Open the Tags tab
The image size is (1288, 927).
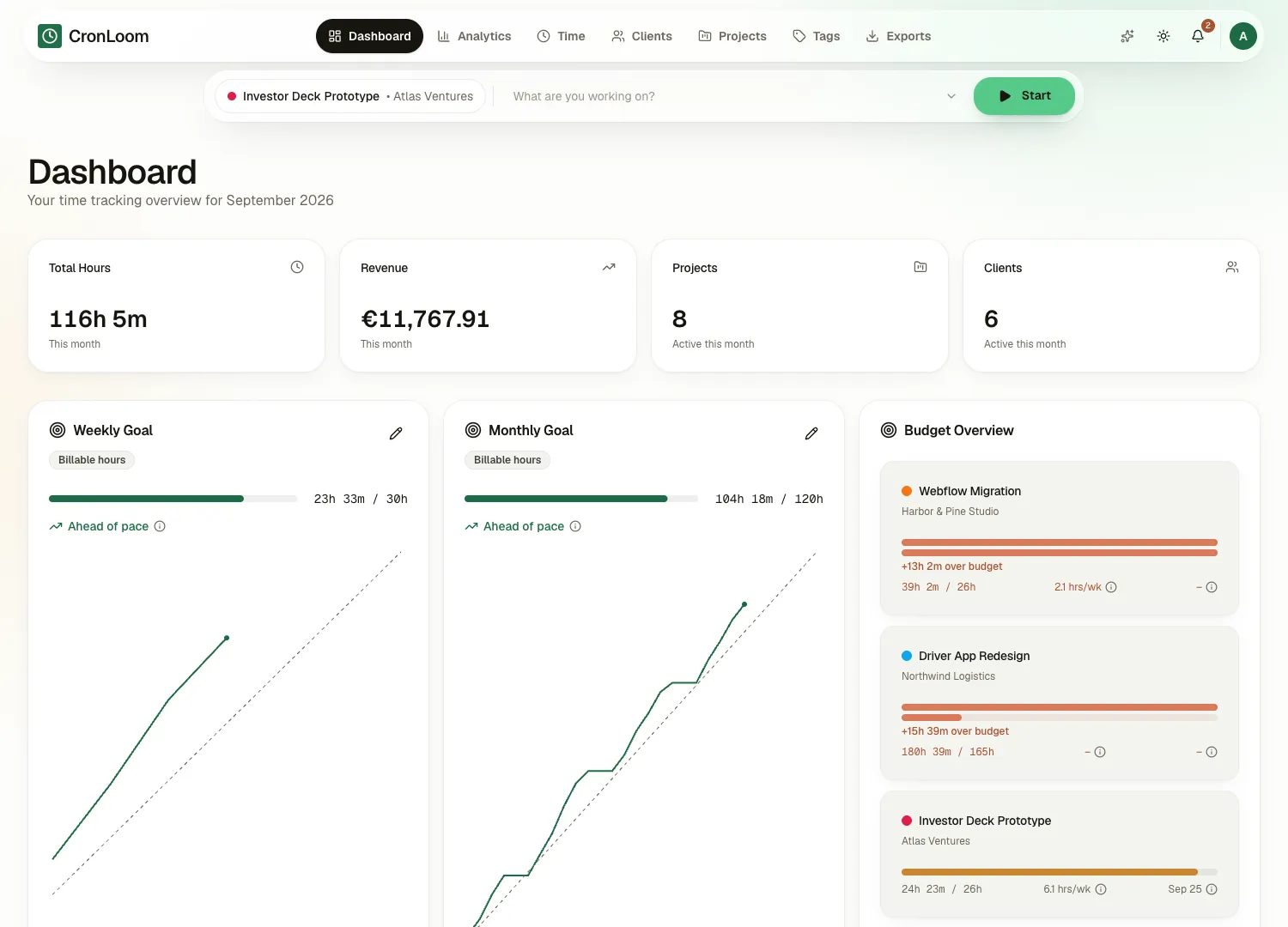(x=817, y=36)
